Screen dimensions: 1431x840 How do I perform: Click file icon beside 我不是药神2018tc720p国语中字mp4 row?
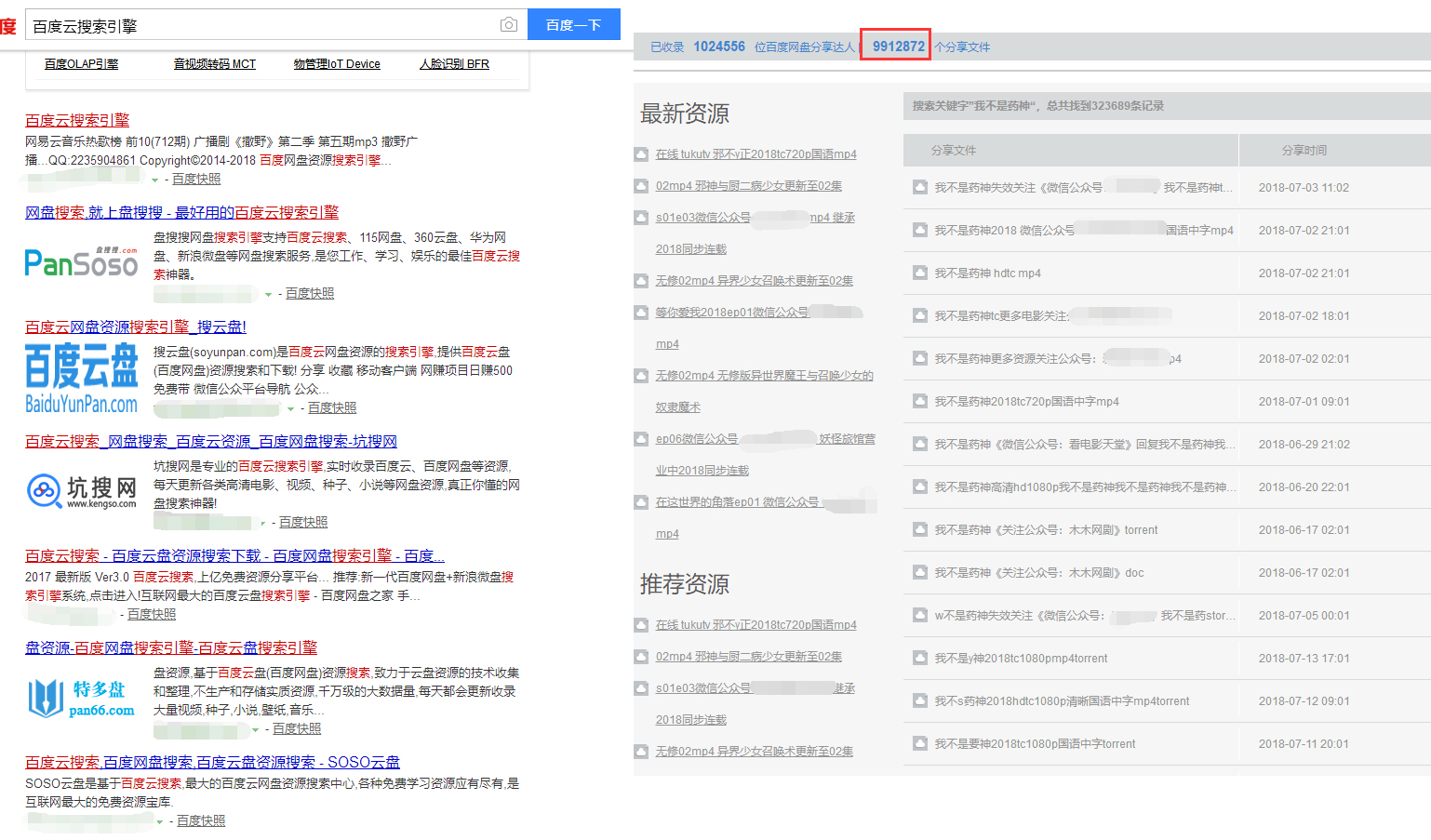(919, 401)
